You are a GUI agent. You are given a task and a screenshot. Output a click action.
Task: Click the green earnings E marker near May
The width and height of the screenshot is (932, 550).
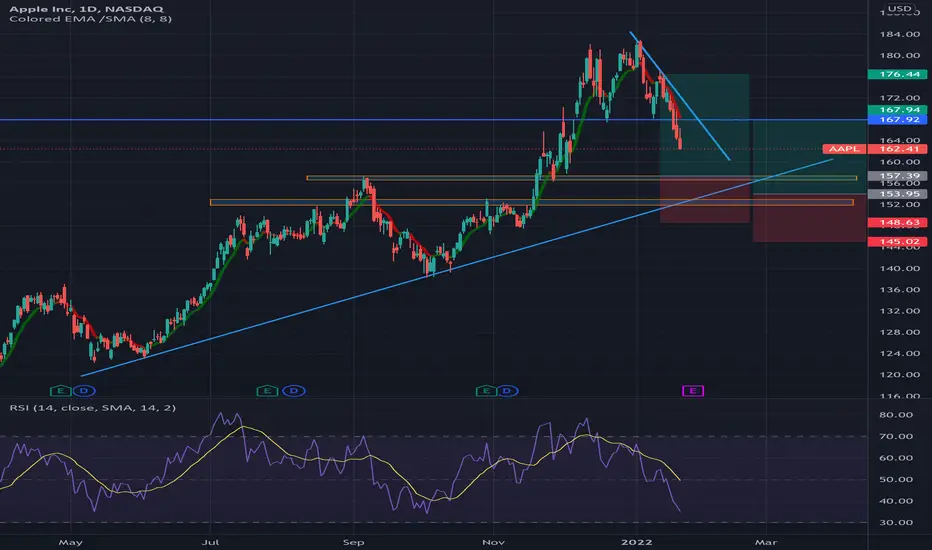click(x=61, y=391)
